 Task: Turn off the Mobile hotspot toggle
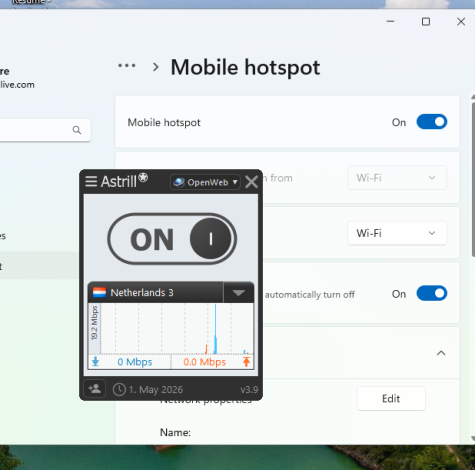(x=432, y=122)
